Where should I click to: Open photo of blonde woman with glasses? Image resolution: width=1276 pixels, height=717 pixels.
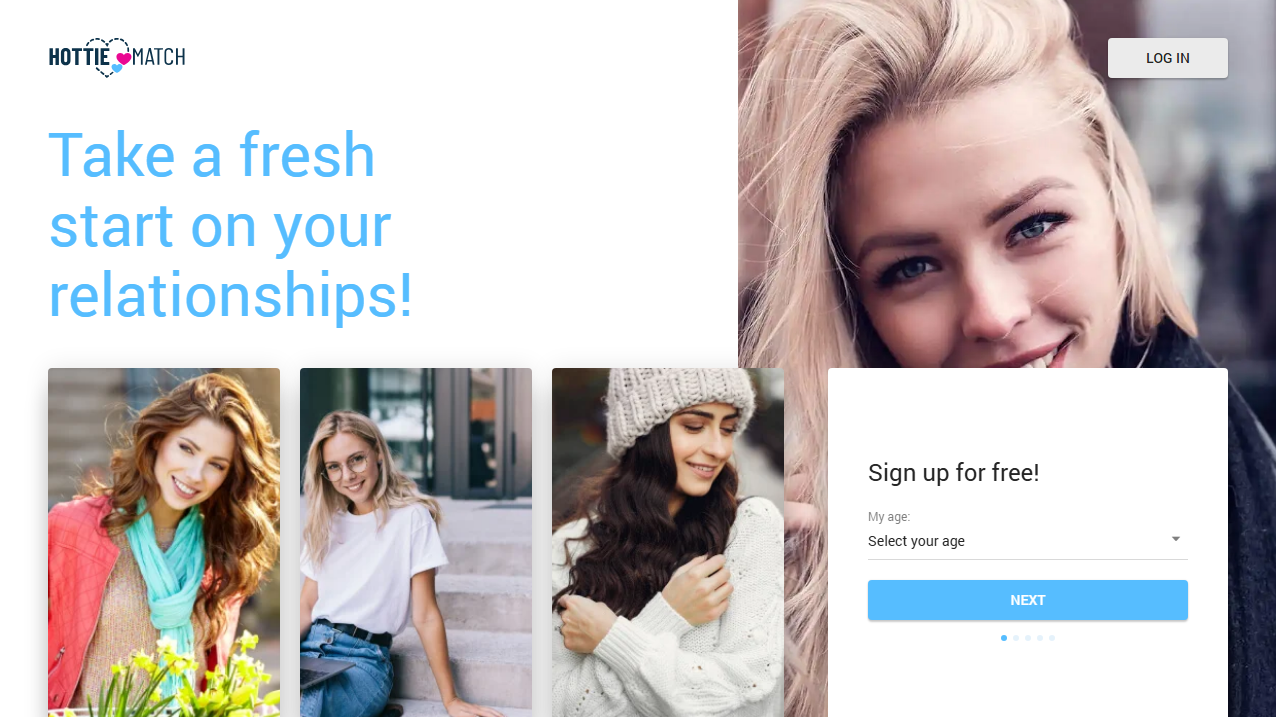(x=416, y=542)
